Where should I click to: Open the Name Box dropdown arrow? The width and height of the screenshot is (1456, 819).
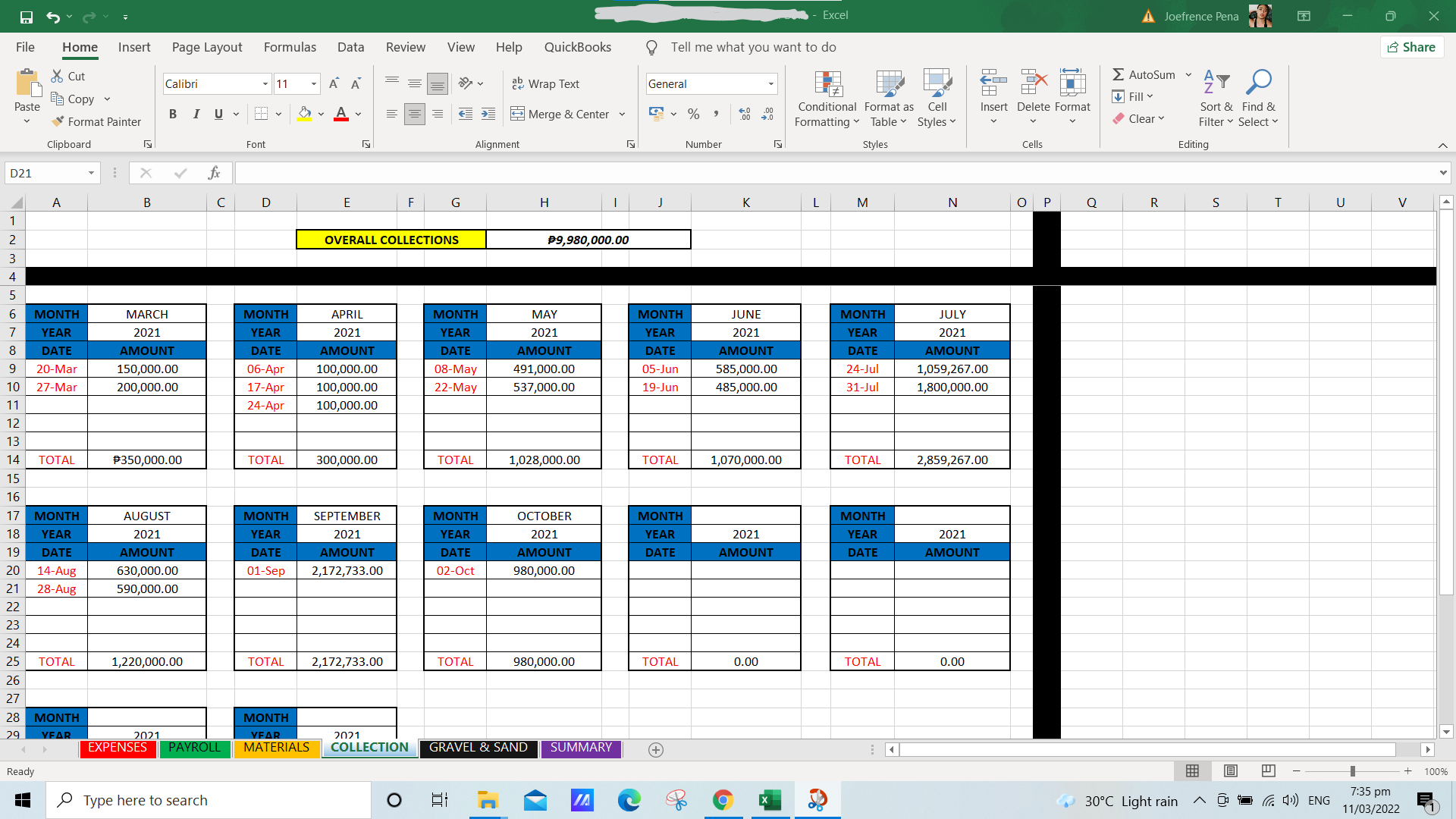point(91,173)
